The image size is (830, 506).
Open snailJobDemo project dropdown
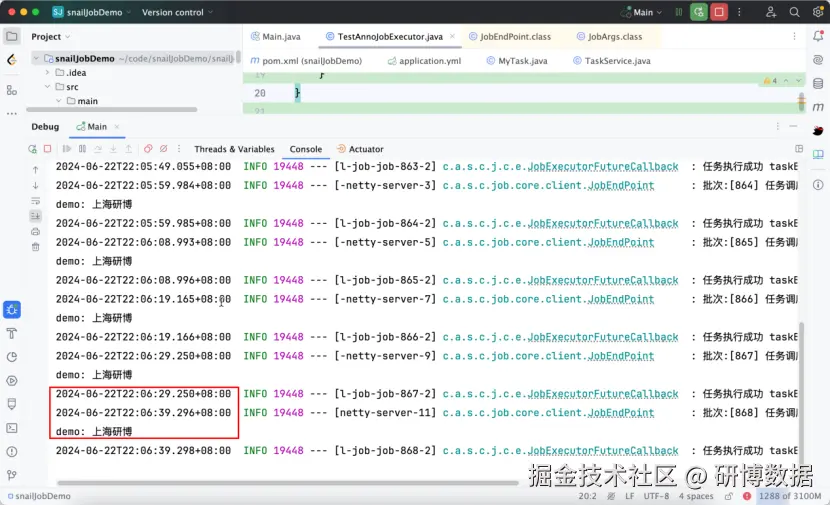pos(92,12)
